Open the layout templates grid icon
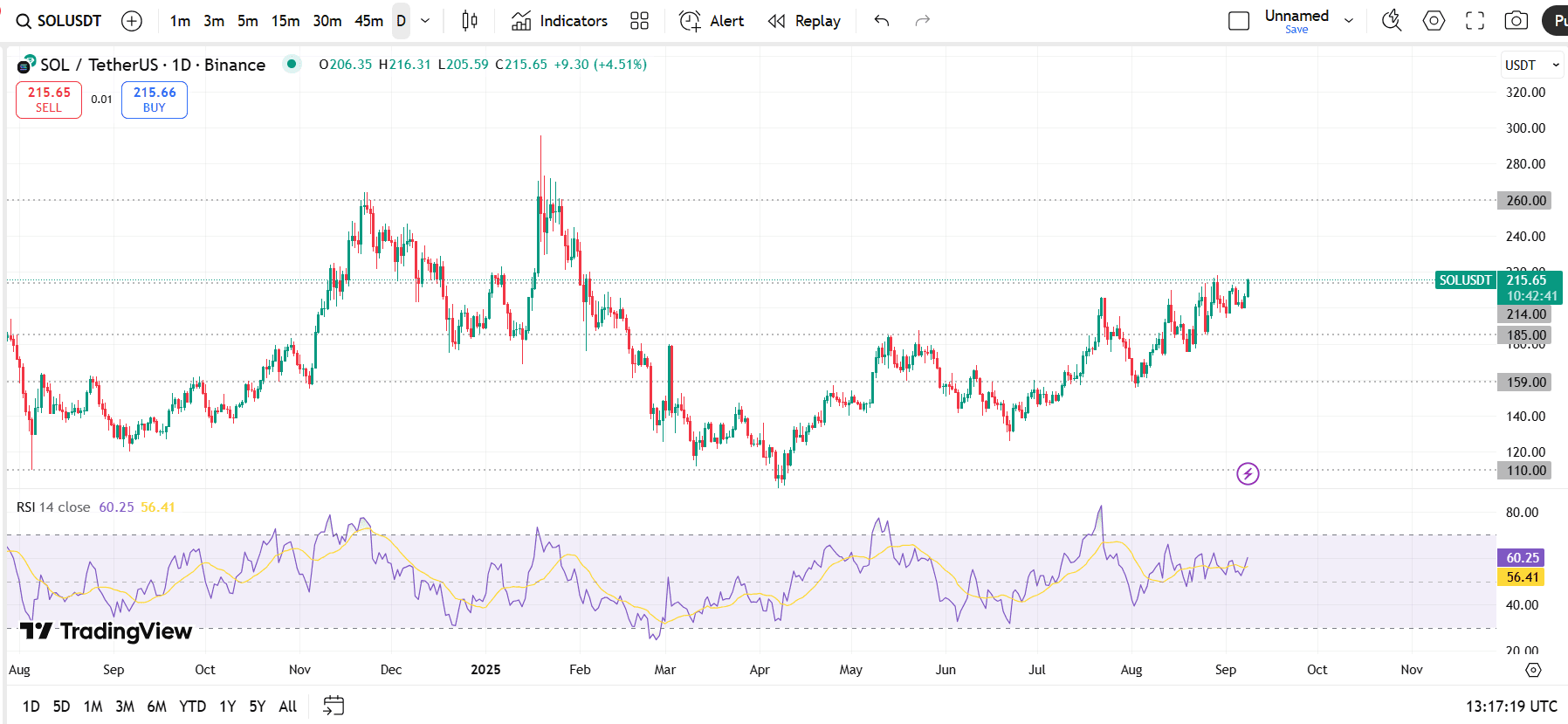Viewport: 1568px width, 724px height. pyautogui.click(x=639, y=21)
